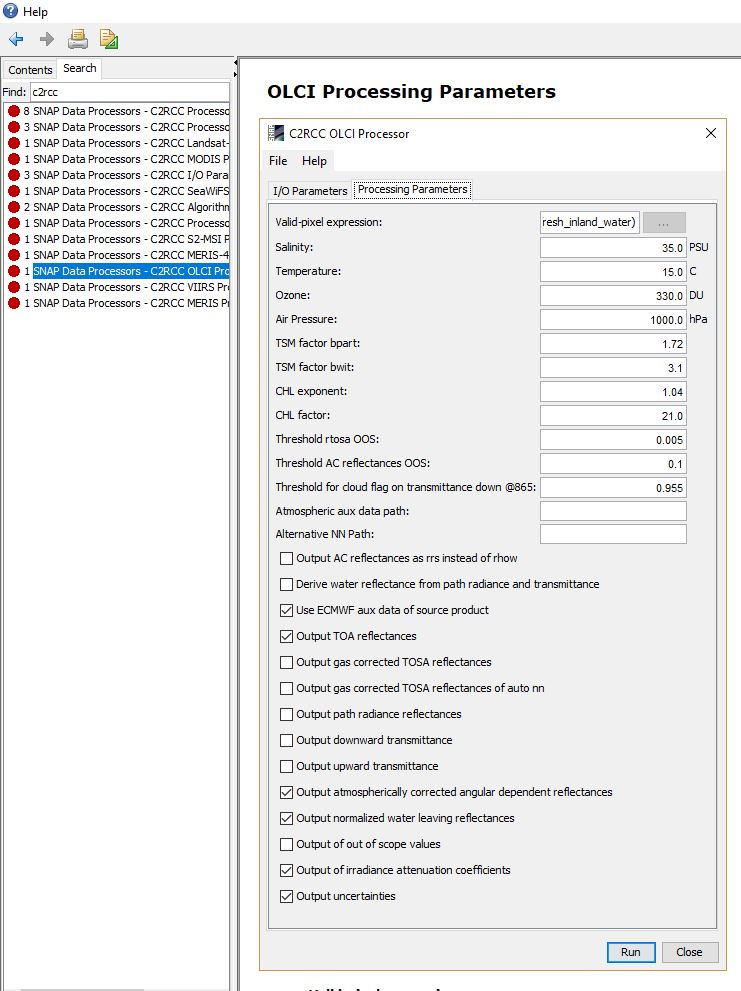Screen dimensions: 741x991
Task: Uncheck Output uncertainties
Action: click(x=286, y=896)
